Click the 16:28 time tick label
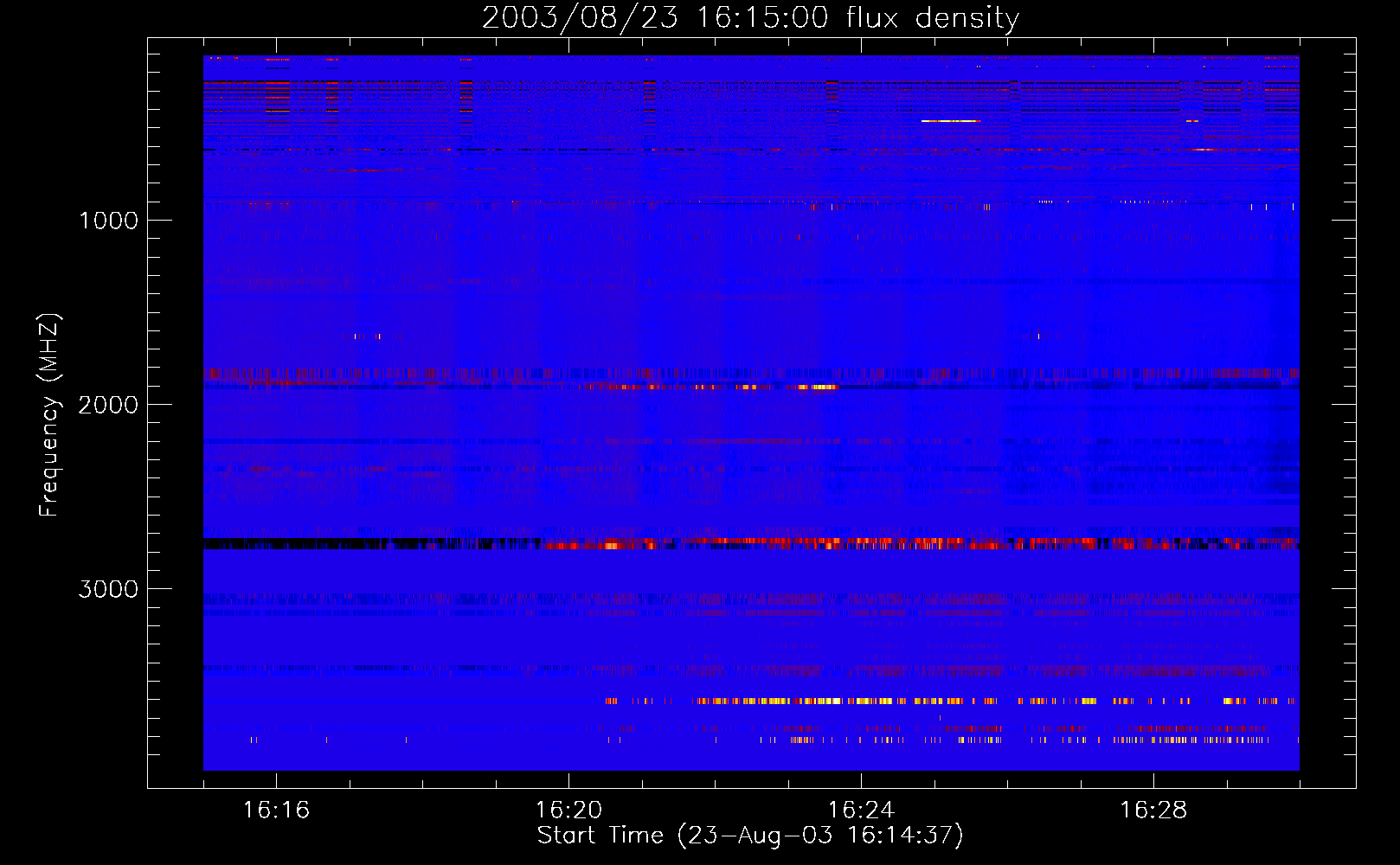 [1153, 811]
